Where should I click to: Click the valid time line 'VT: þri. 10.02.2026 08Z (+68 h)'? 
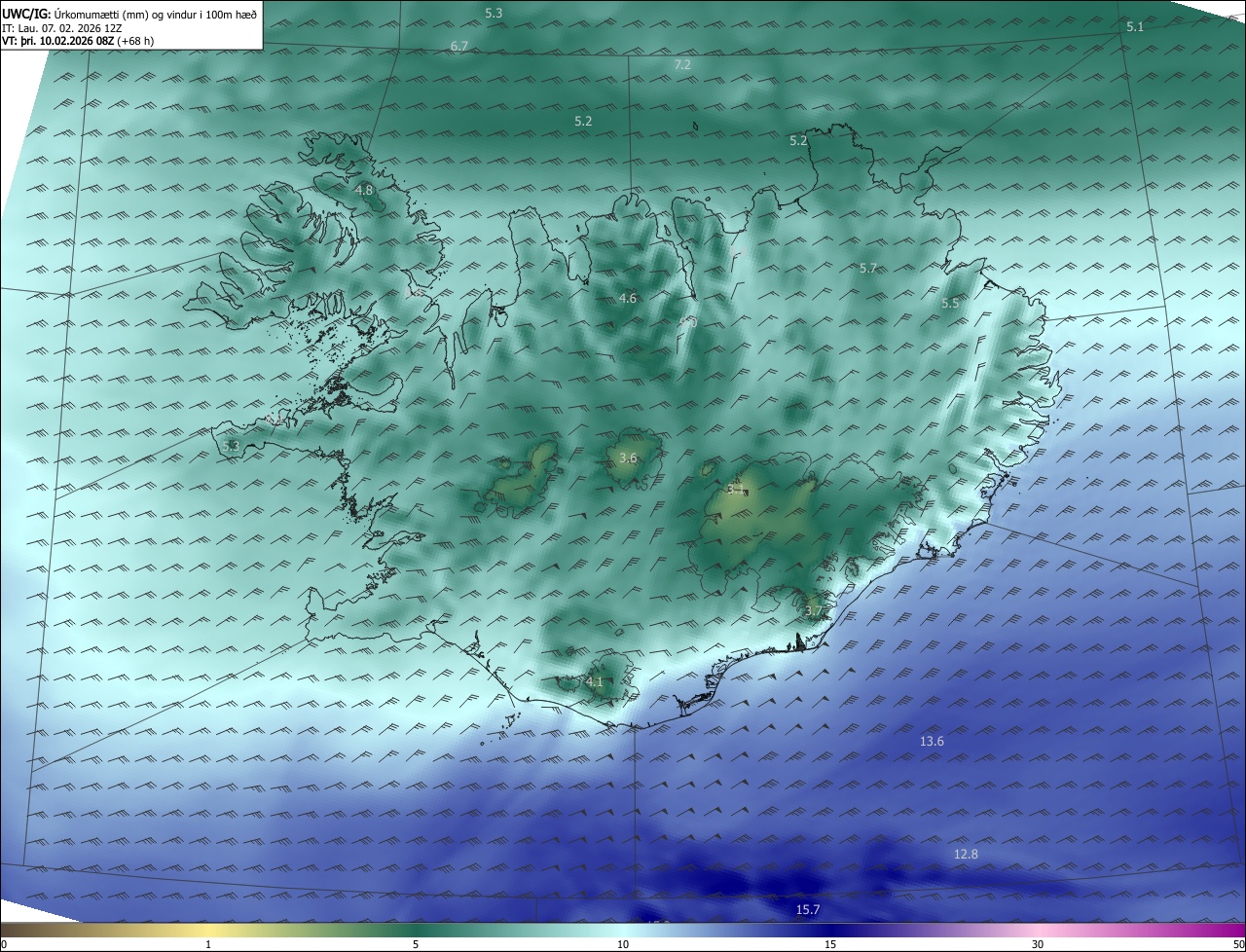click(x=79, y=41)
